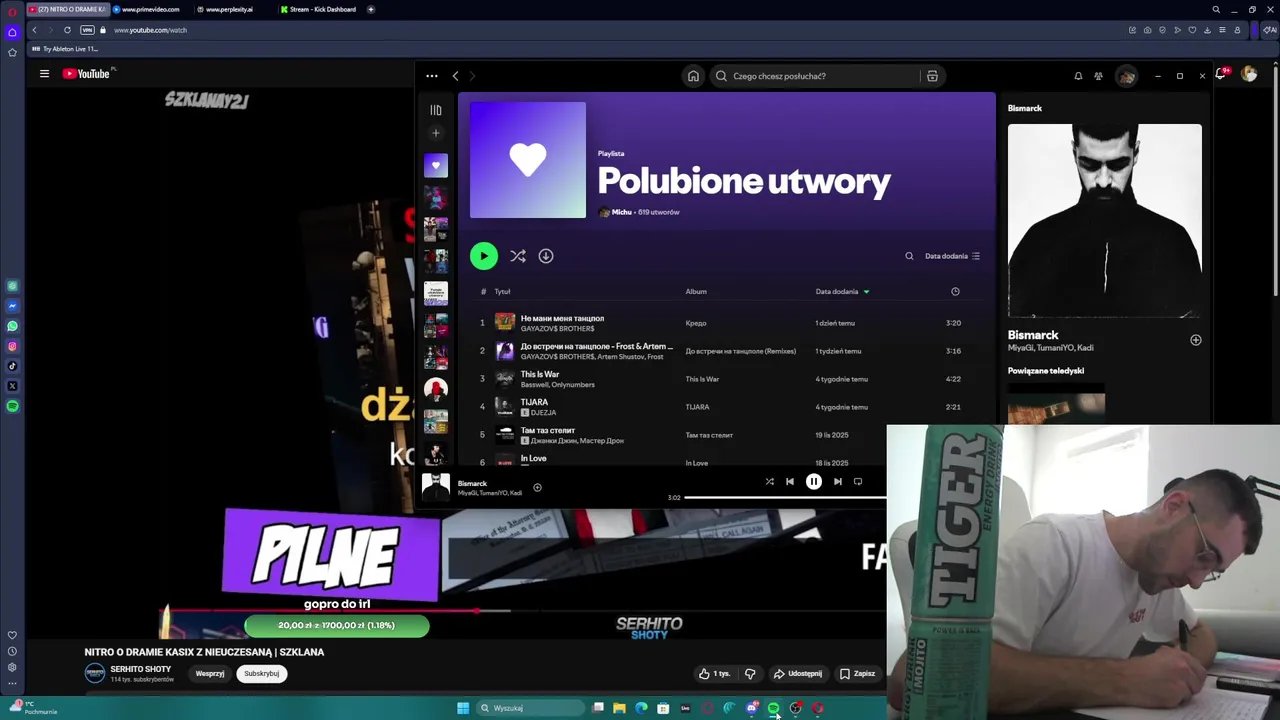
Task: Open the Spotify three-dots app menu
Action: pos(432,76)
